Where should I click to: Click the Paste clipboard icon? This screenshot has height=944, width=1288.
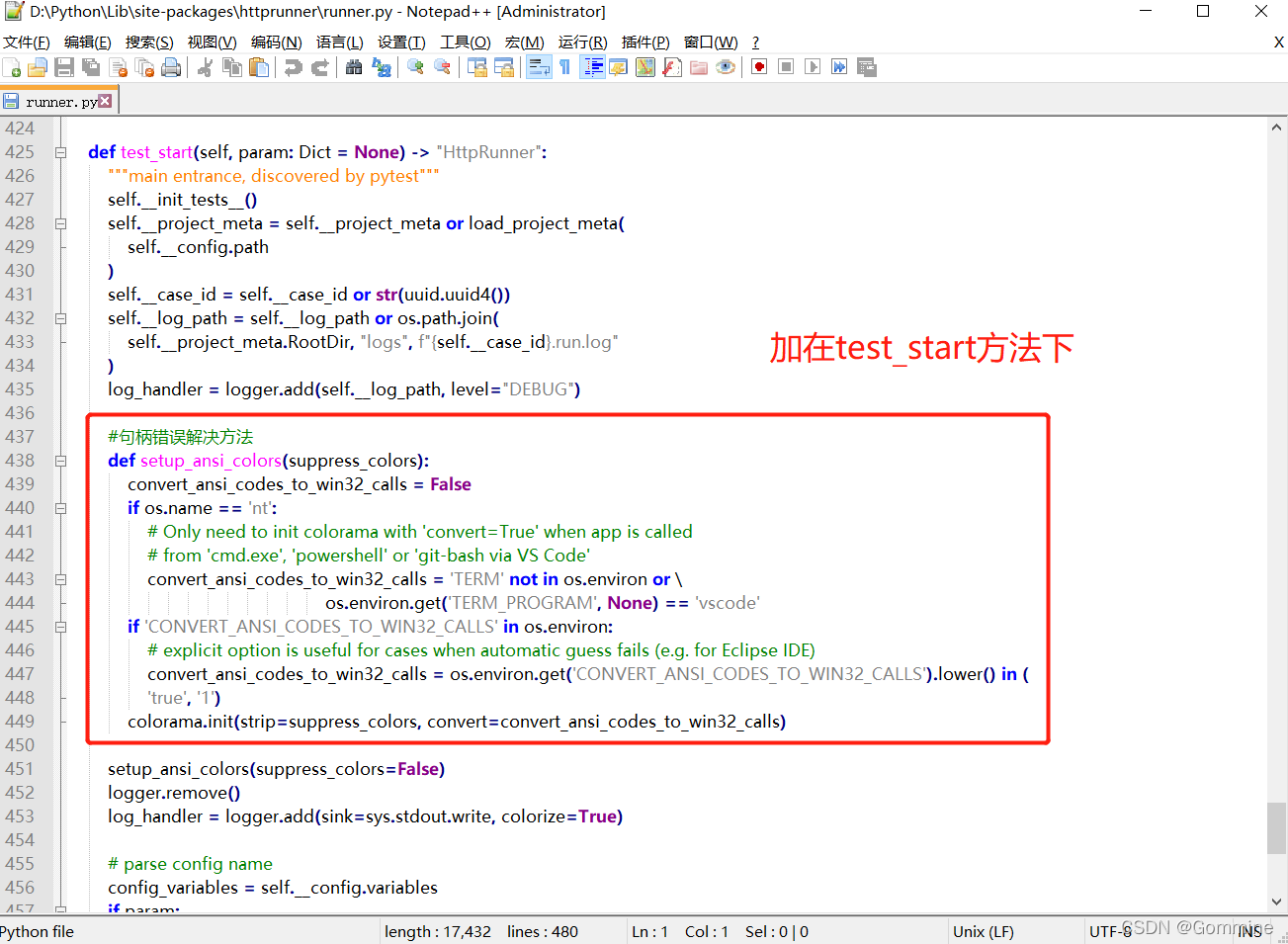259,67
